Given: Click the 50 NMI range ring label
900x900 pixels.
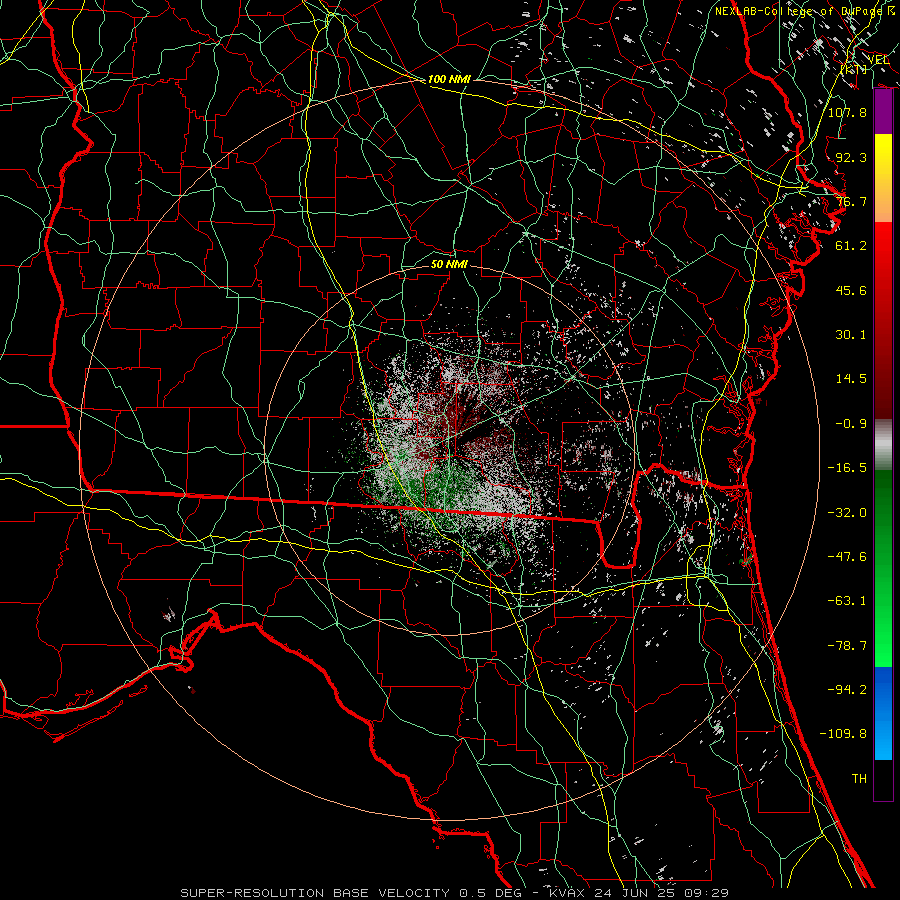Looking at the screenshot, I should click(x=449, y=264).
